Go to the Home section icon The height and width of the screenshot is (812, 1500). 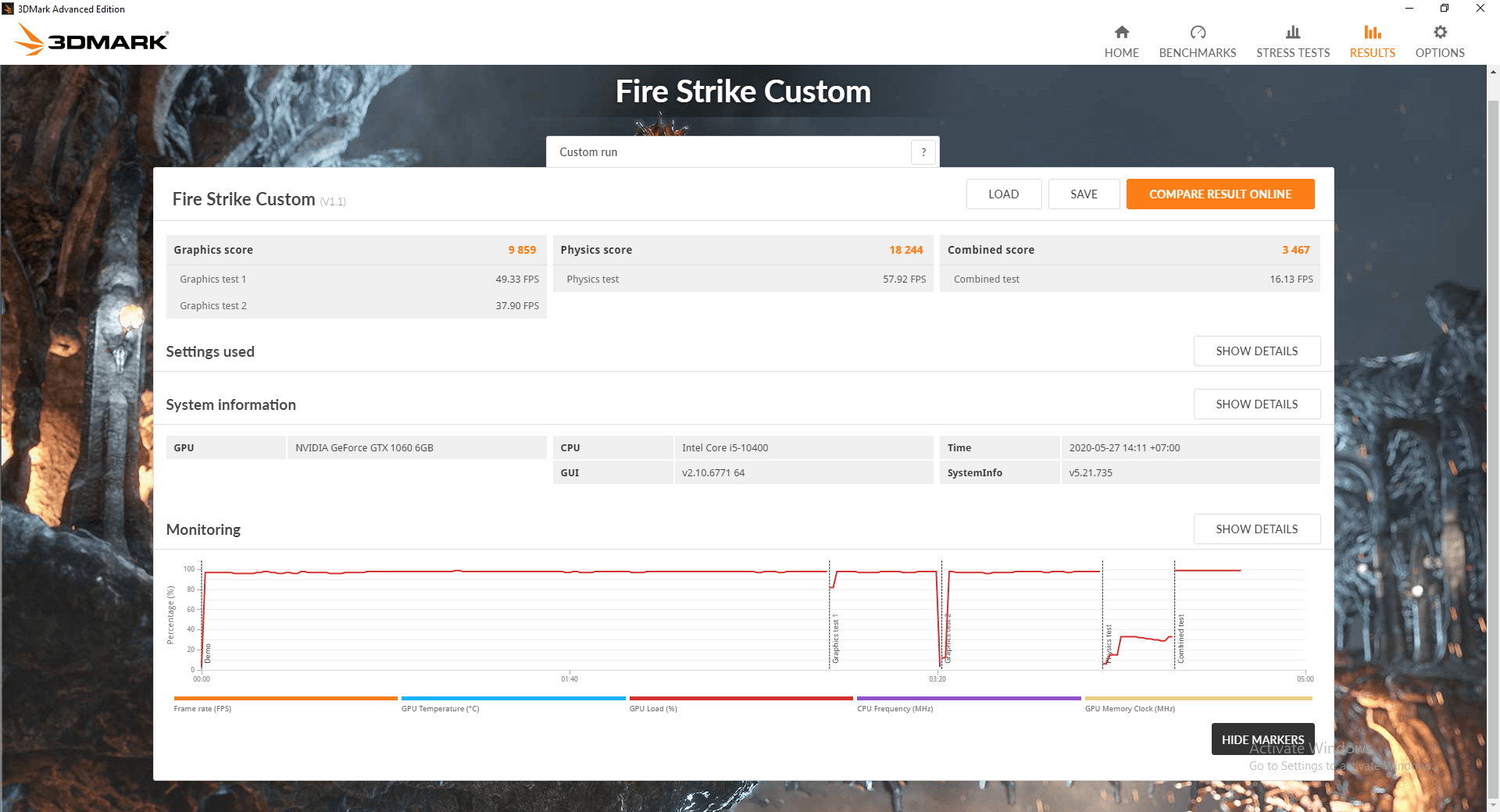point(1121,32)
